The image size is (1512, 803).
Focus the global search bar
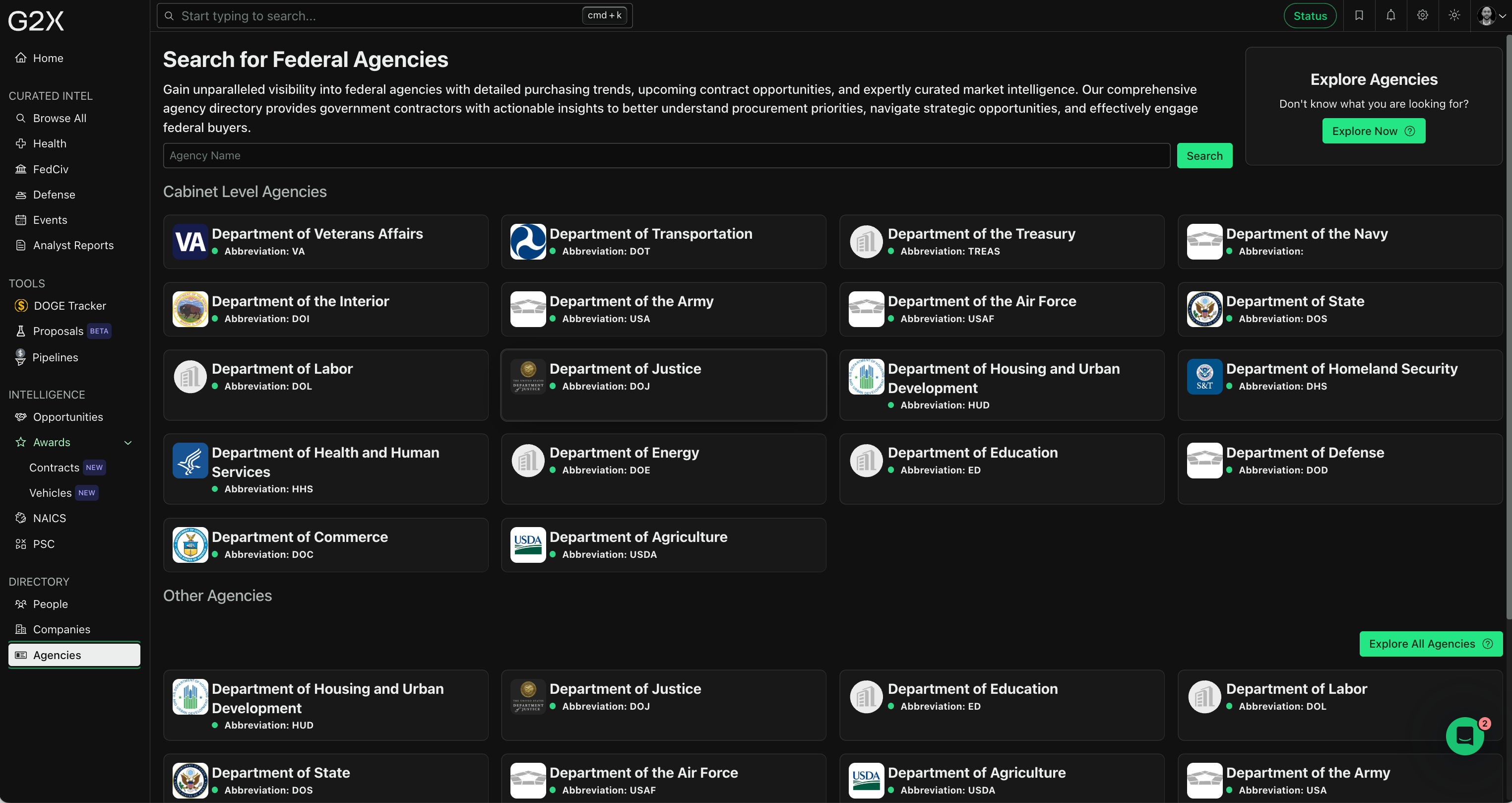pyautogui.click(x=394, y=16)
